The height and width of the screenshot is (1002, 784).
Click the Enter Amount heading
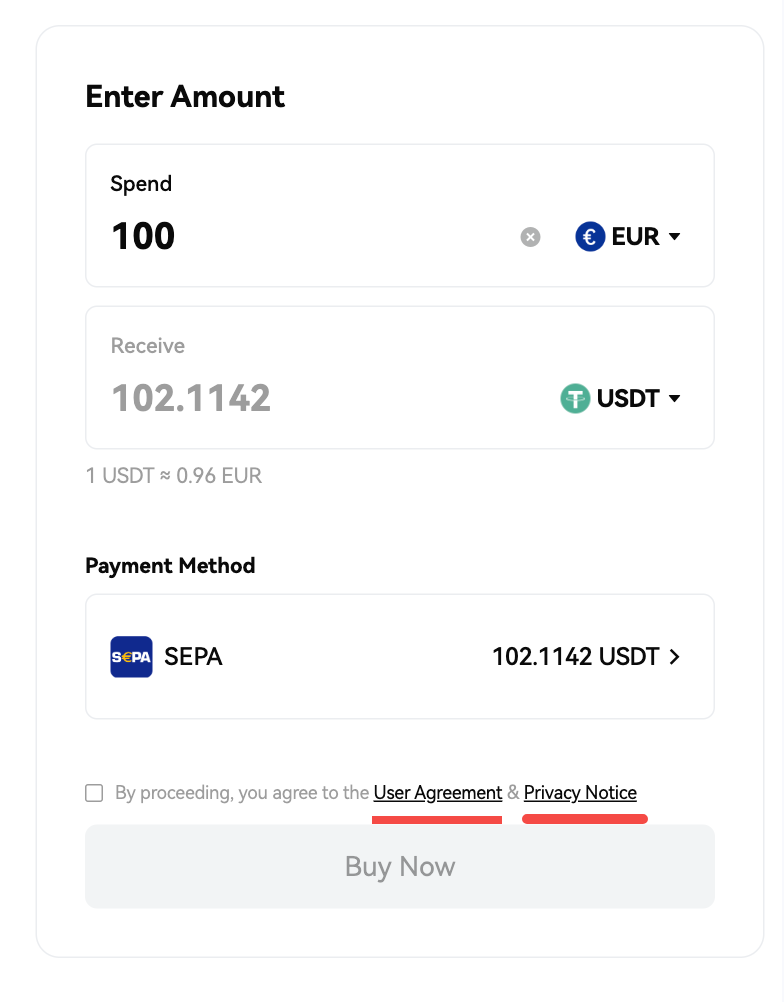coord(185,97)
